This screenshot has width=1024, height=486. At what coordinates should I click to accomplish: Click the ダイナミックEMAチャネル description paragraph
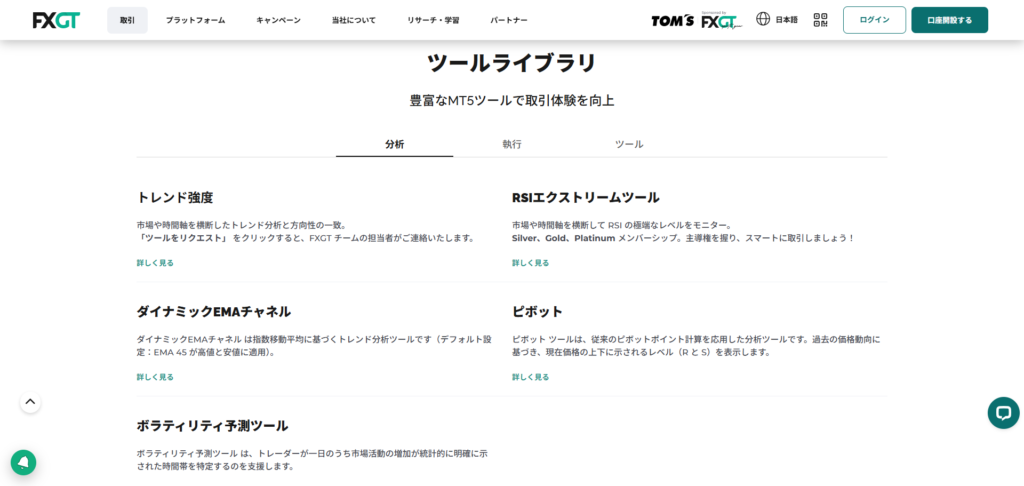pyautogui.click(x=313, y=346)
